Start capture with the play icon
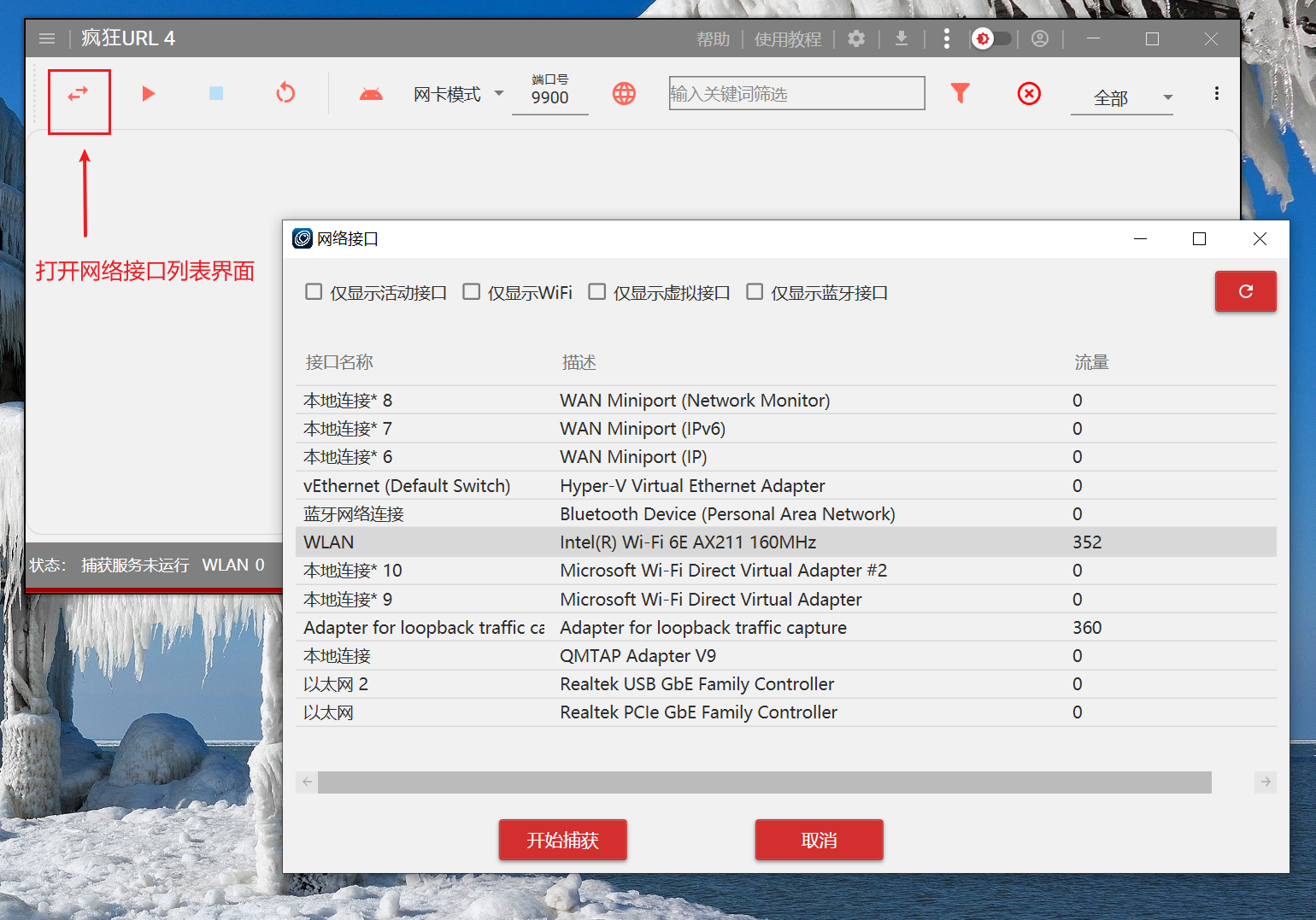Screen dimensions: 1316x920 point(148,94)
